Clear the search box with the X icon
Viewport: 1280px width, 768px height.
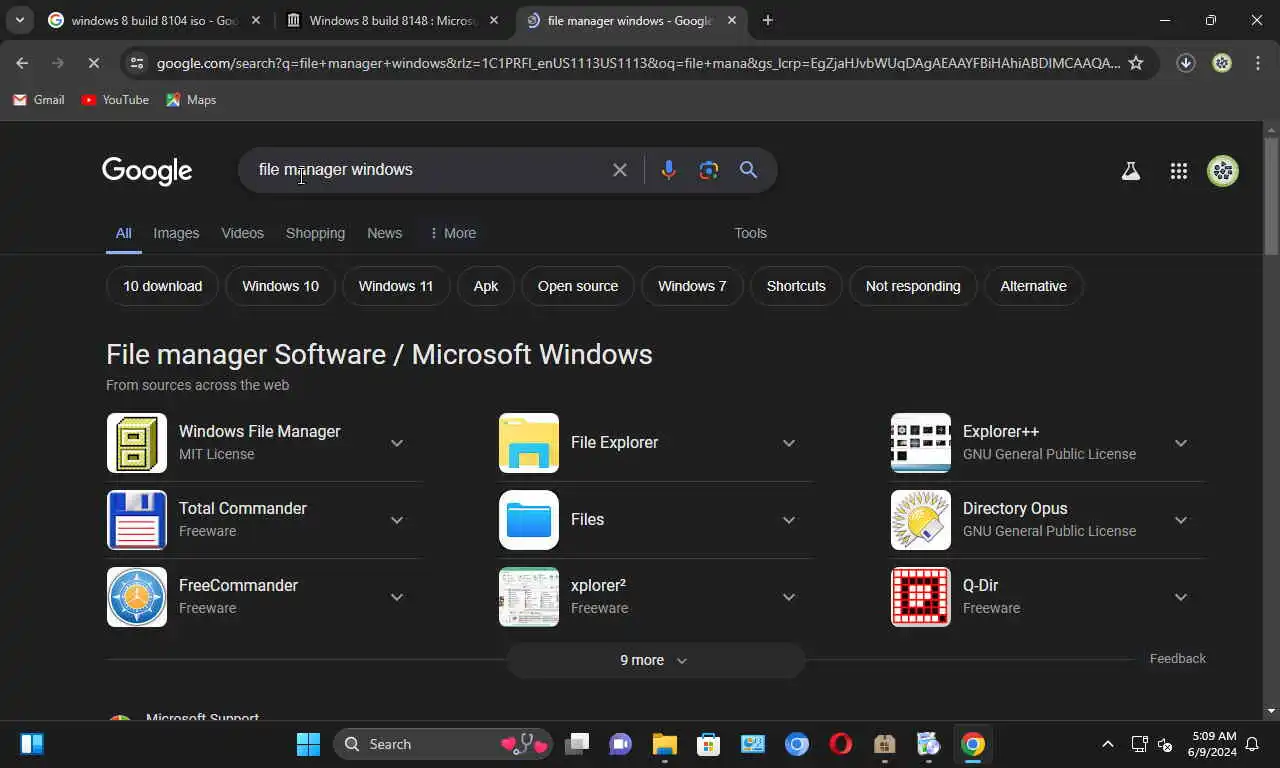point(620,170)
